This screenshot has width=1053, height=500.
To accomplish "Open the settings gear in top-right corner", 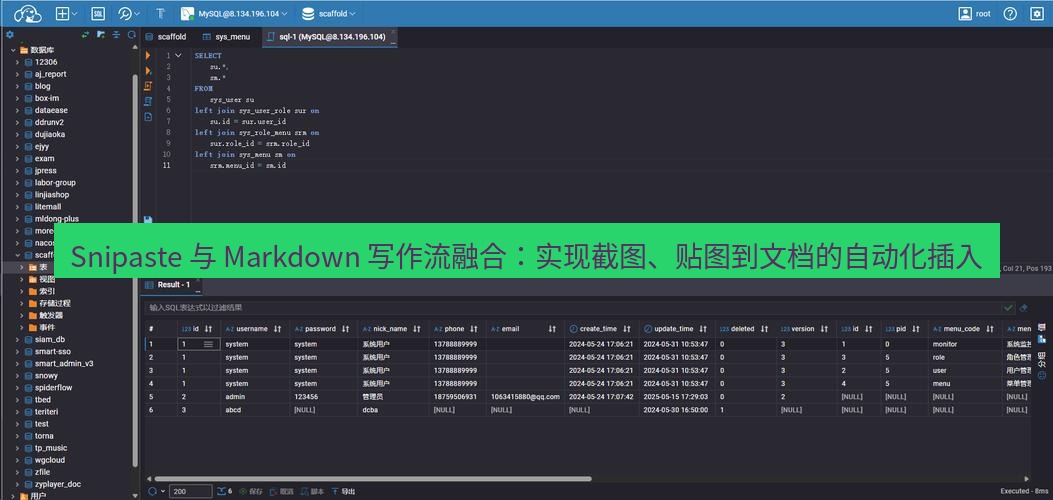I will [x=1037, y=13].
